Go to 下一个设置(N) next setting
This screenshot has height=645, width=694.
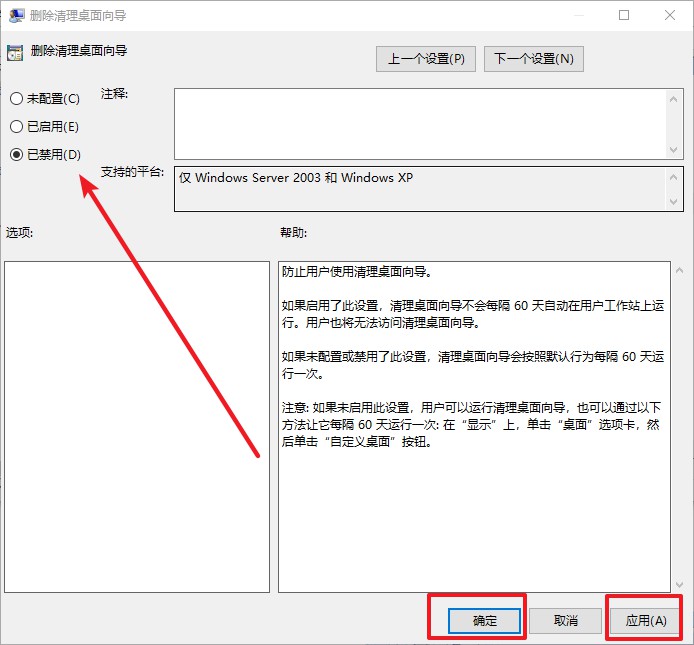[x=534, y=59]
